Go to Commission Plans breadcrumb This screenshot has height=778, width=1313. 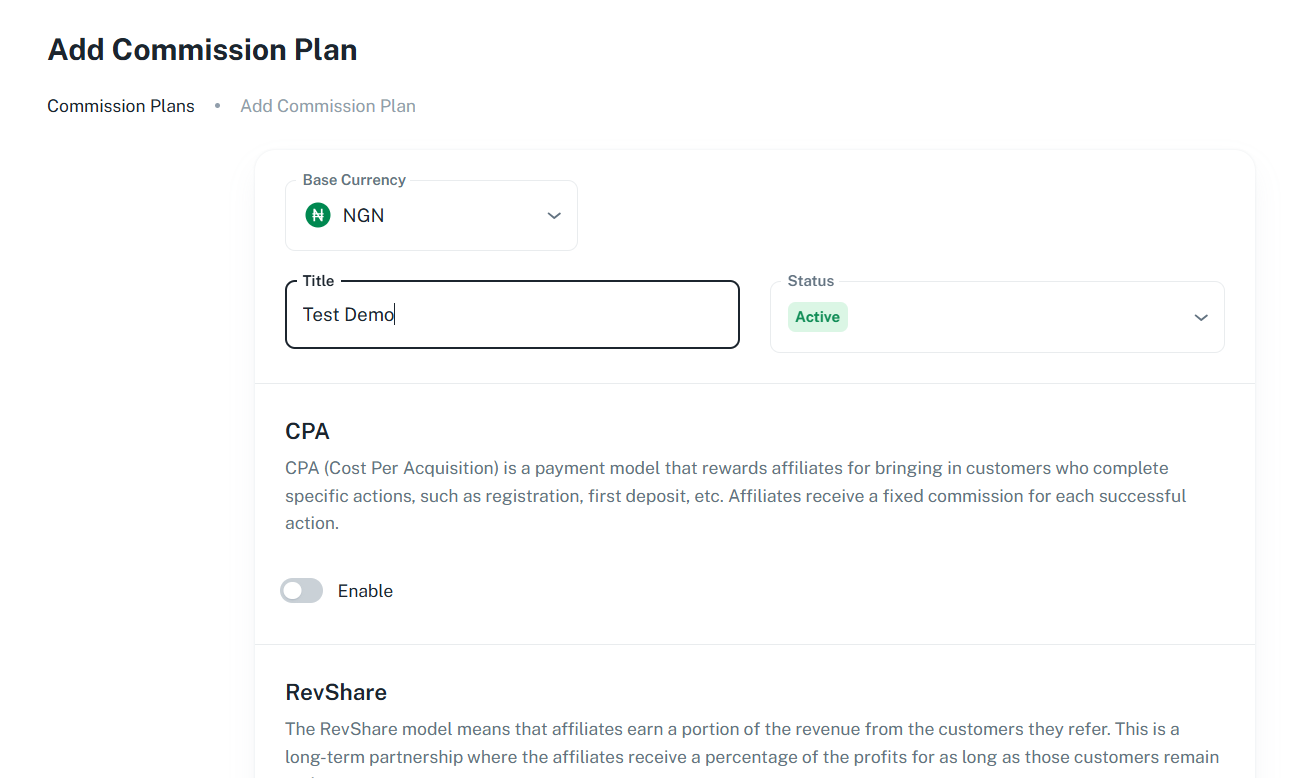[x=121, y=106]
